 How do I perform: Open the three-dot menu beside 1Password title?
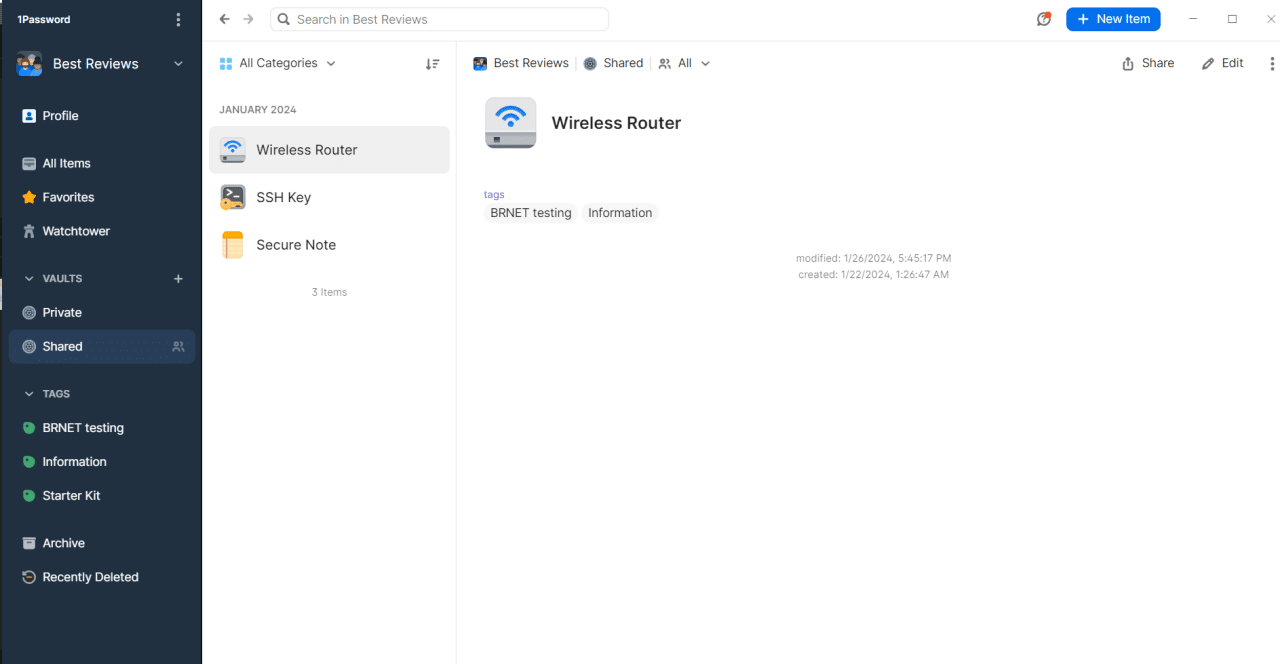click(x=178, y=20)
